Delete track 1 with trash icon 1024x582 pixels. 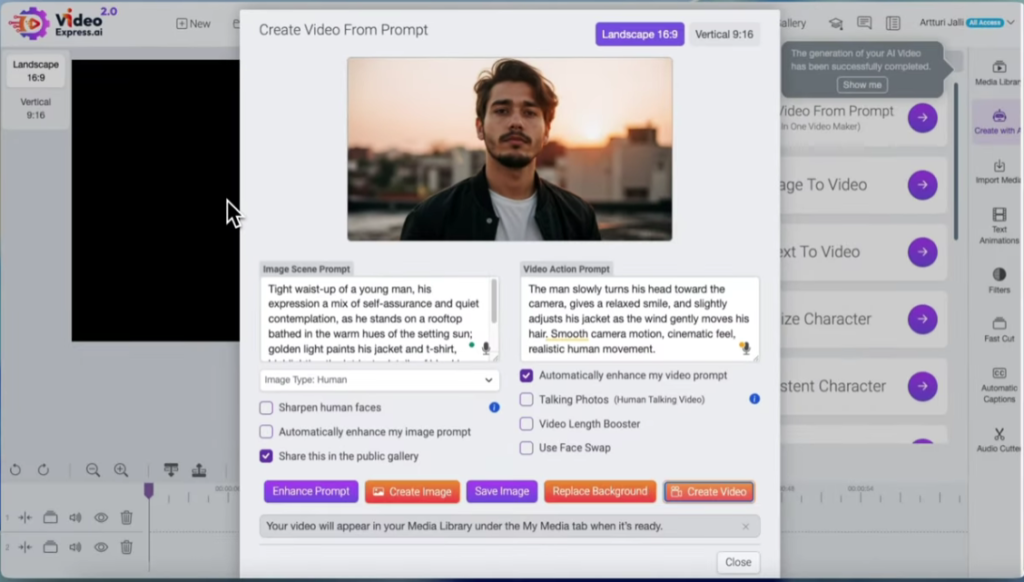127,517
